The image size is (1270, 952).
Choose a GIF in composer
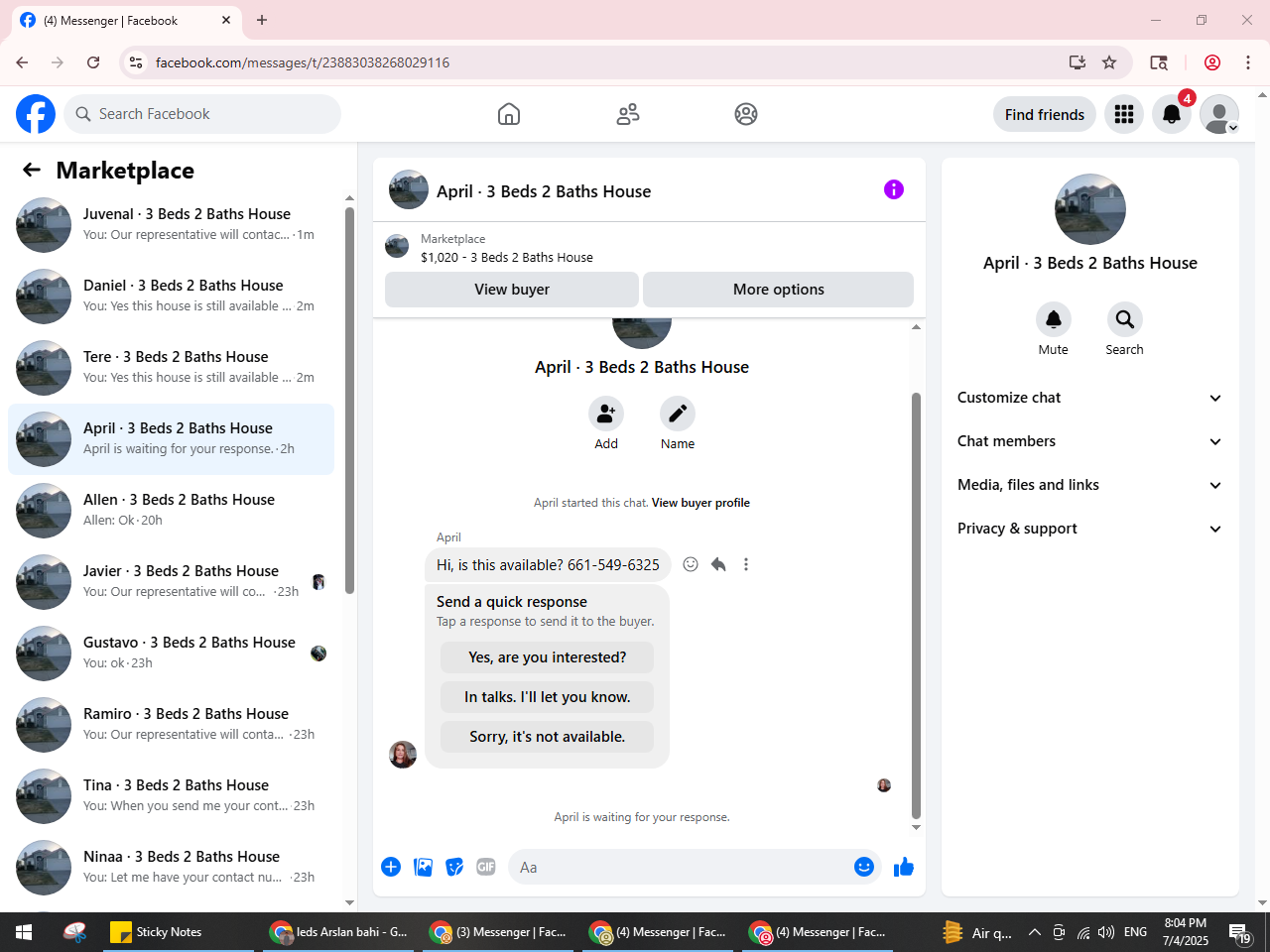click(486, 867)
